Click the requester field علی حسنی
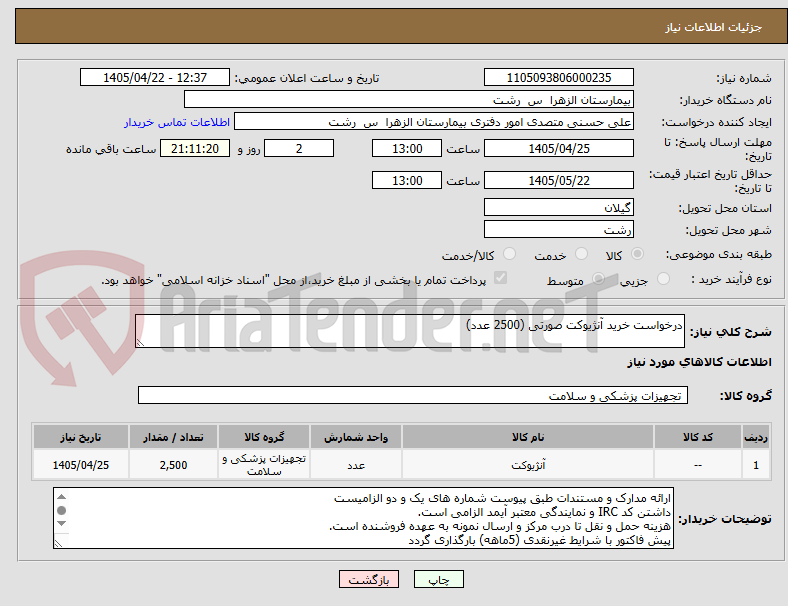Image resolution: width=788 pixels, height=606 pixels. pos(434,122)
